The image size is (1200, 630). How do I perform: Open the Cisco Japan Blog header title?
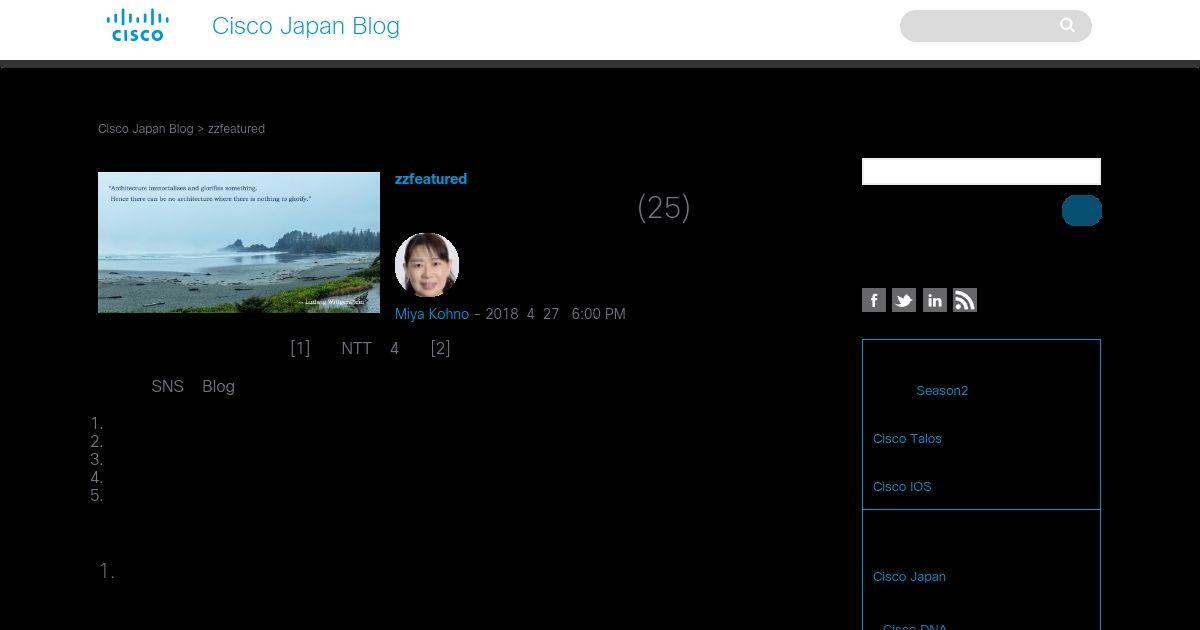[x=305, y=26]
